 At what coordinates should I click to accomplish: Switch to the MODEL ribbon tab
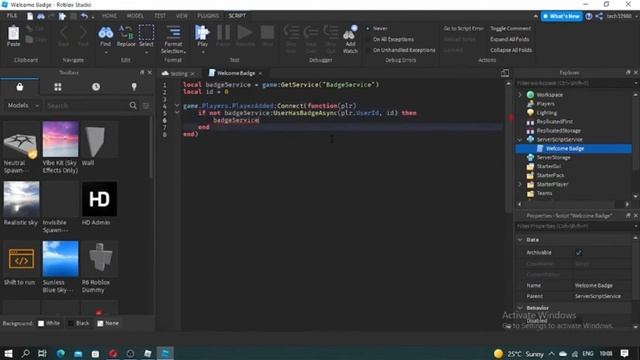(x=135, y=16)
